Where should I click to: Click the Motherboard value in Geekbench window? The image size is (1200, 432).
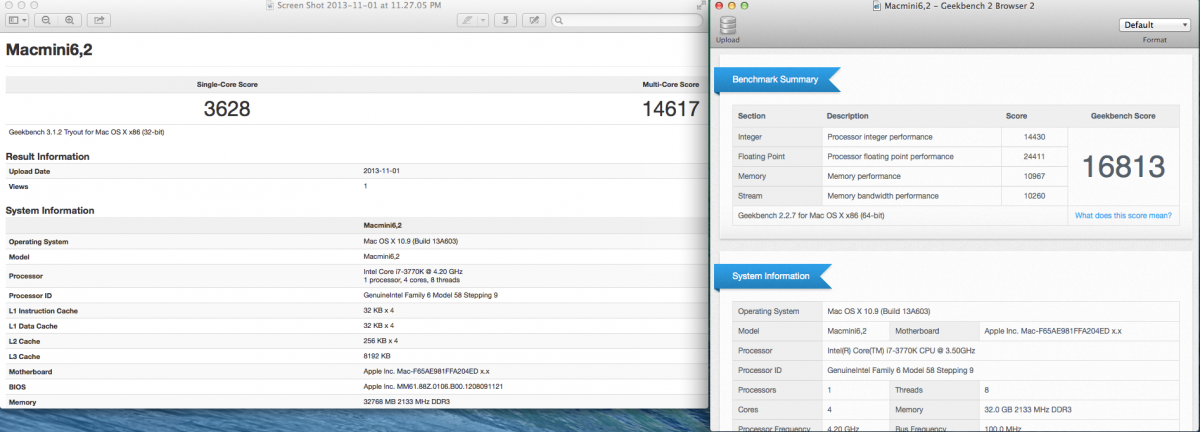1053,330
